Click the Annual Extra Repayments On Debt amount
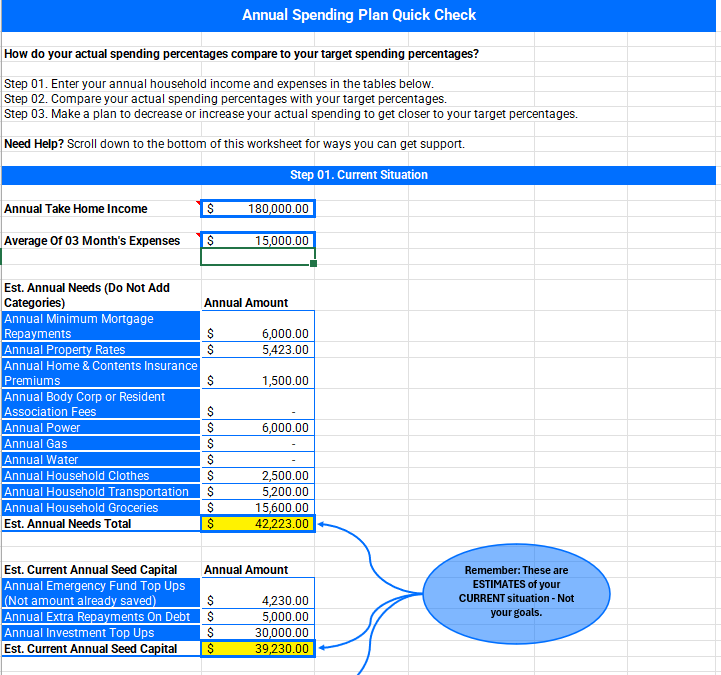 pyautogui.click(x=258, y=617)
